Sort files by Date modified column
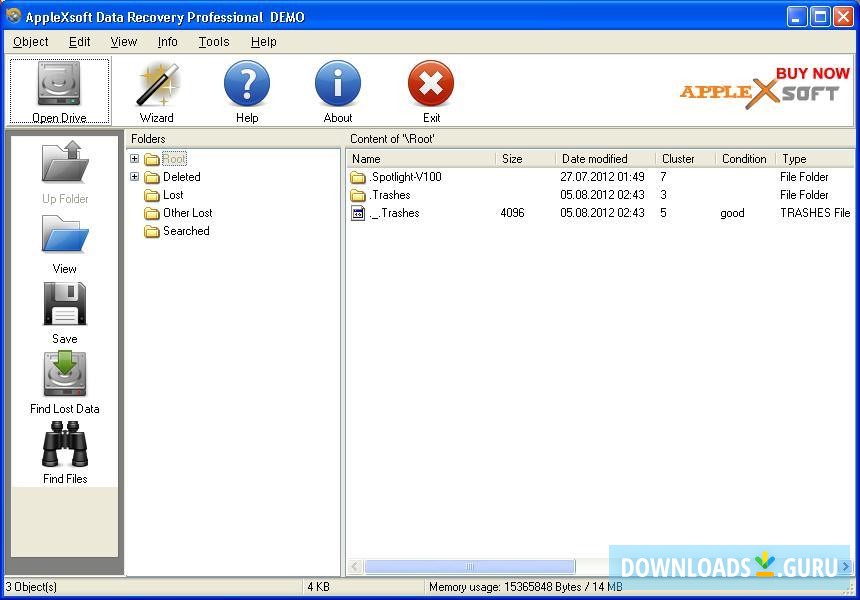The image size is (860, 600). tap(595, 159)
